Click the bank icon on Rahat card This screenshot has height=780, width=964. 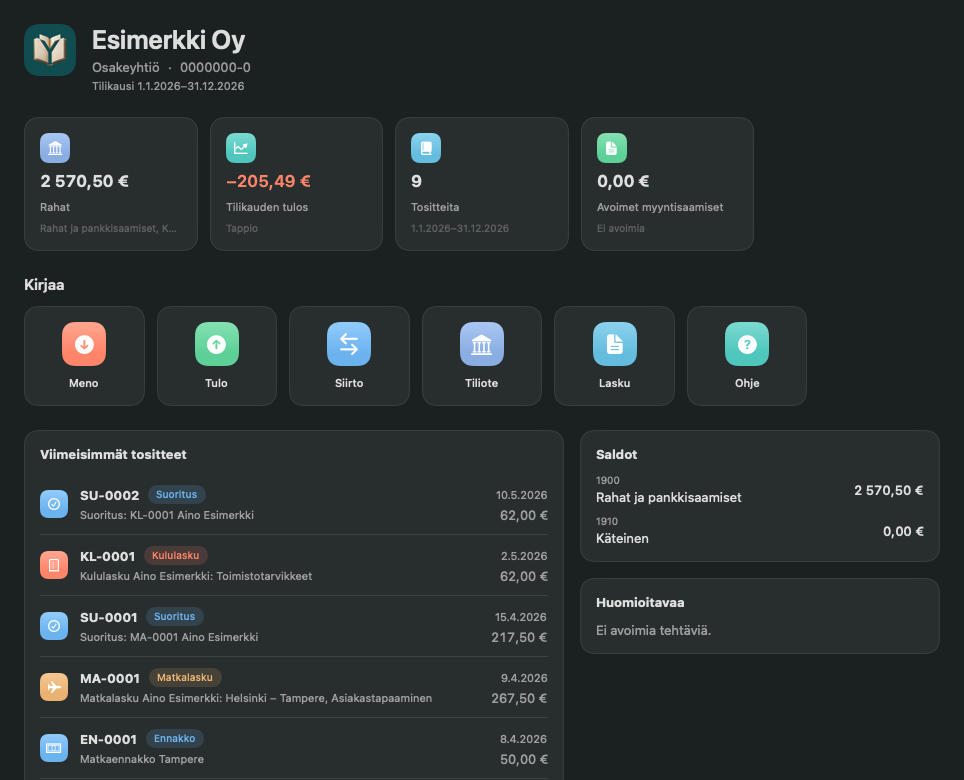pos(55,148)
